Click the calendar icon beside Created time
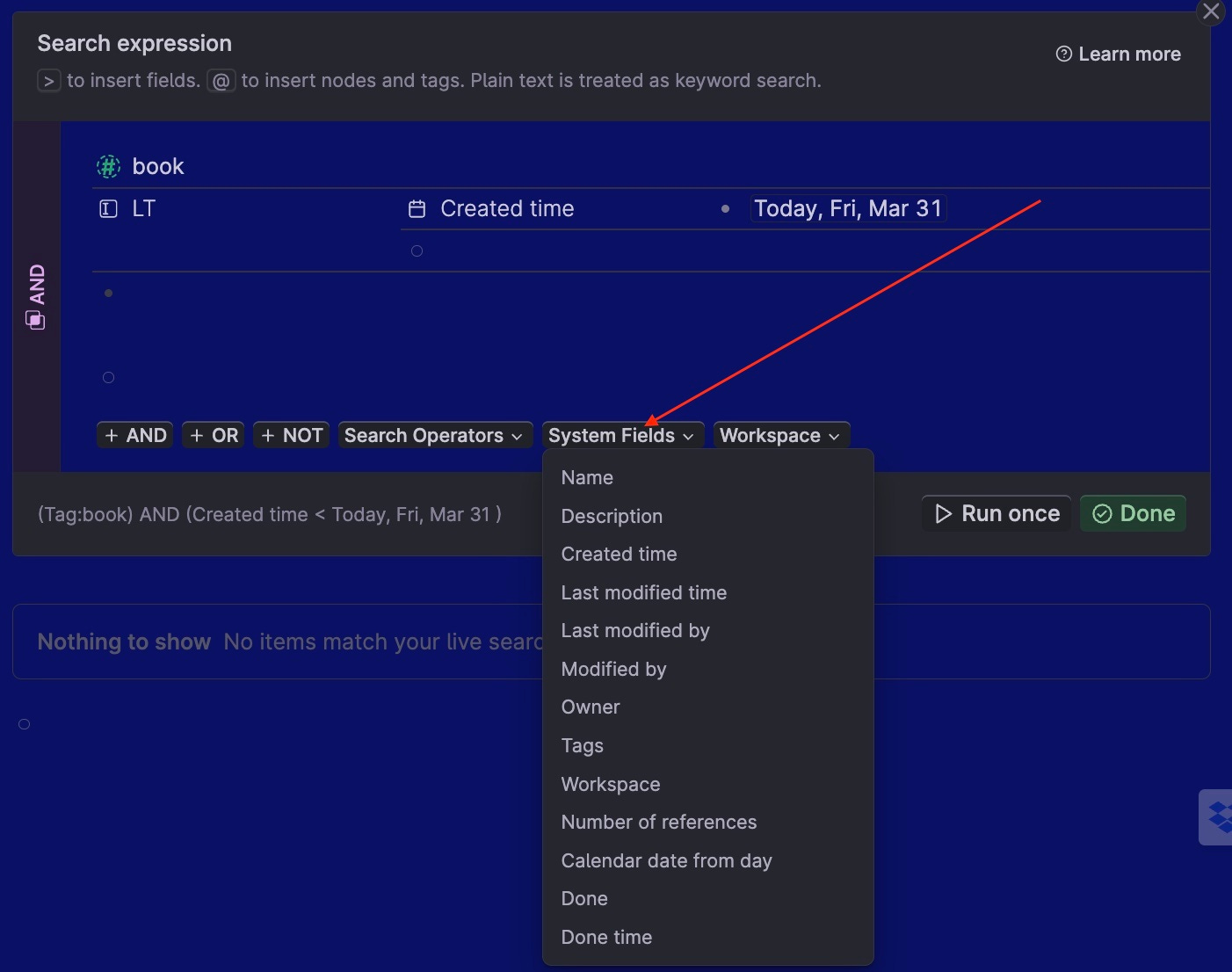The height and width of the screenshot is (972, 1232). point(416,208)
